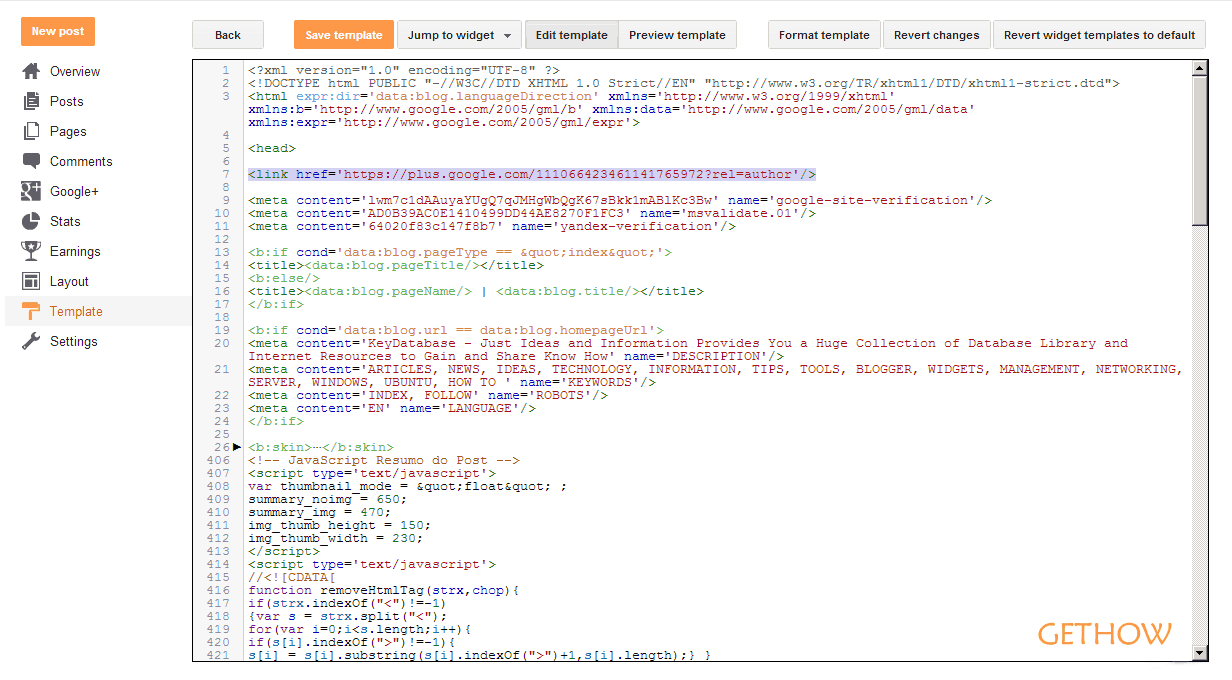Go Back from the template editor

click(228, 35)
